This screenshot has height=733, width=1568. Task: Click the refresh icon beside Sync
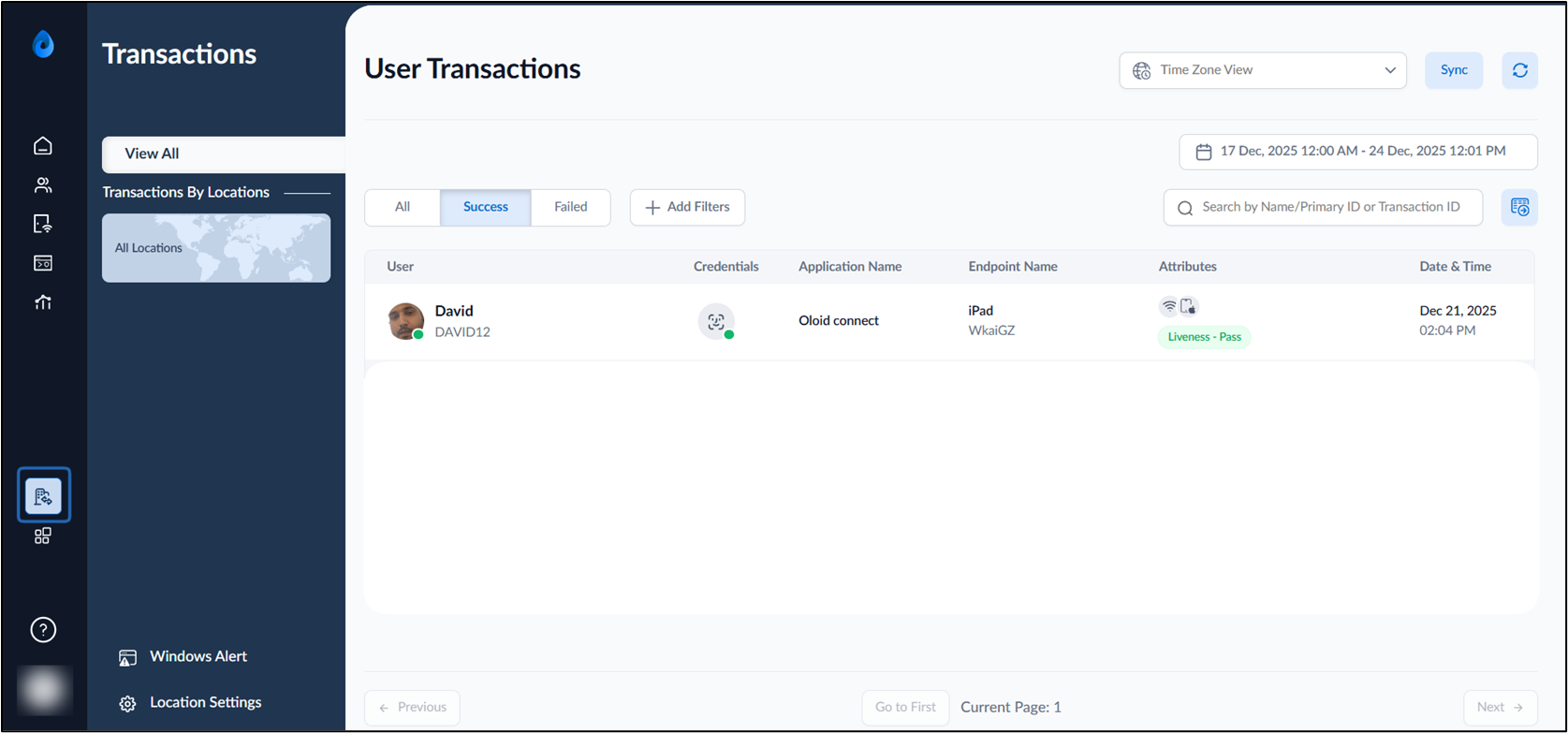tap(1519, 70)
